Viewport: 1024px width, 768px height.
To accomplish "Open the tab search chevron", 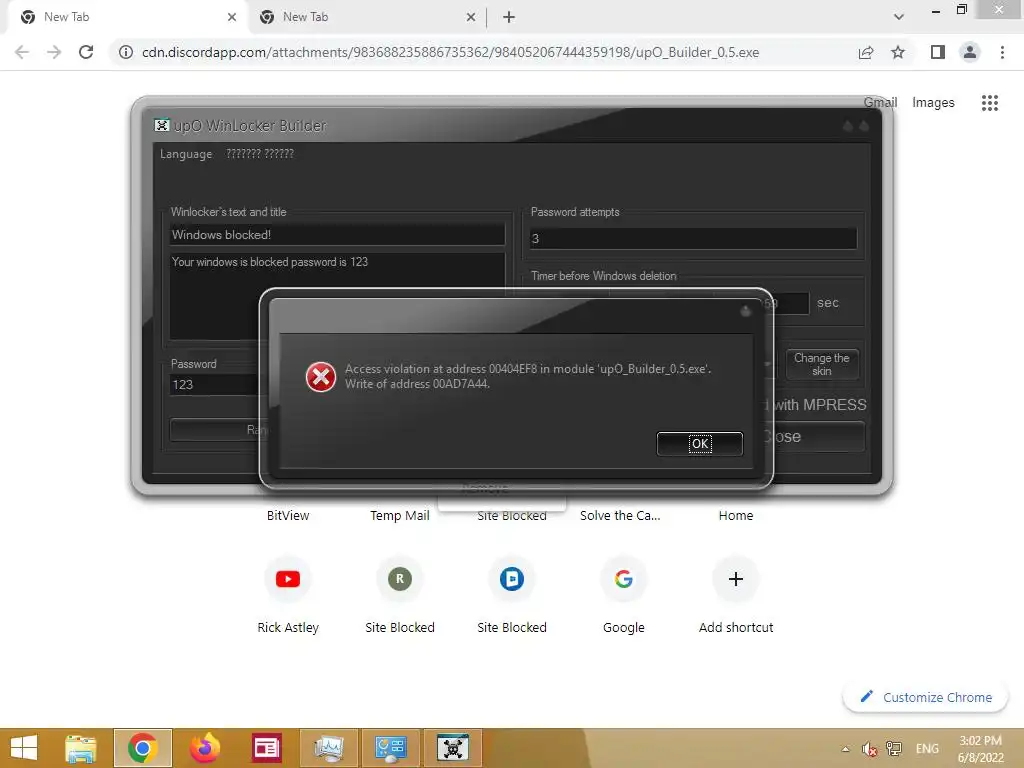I will (x=899, y=17).
